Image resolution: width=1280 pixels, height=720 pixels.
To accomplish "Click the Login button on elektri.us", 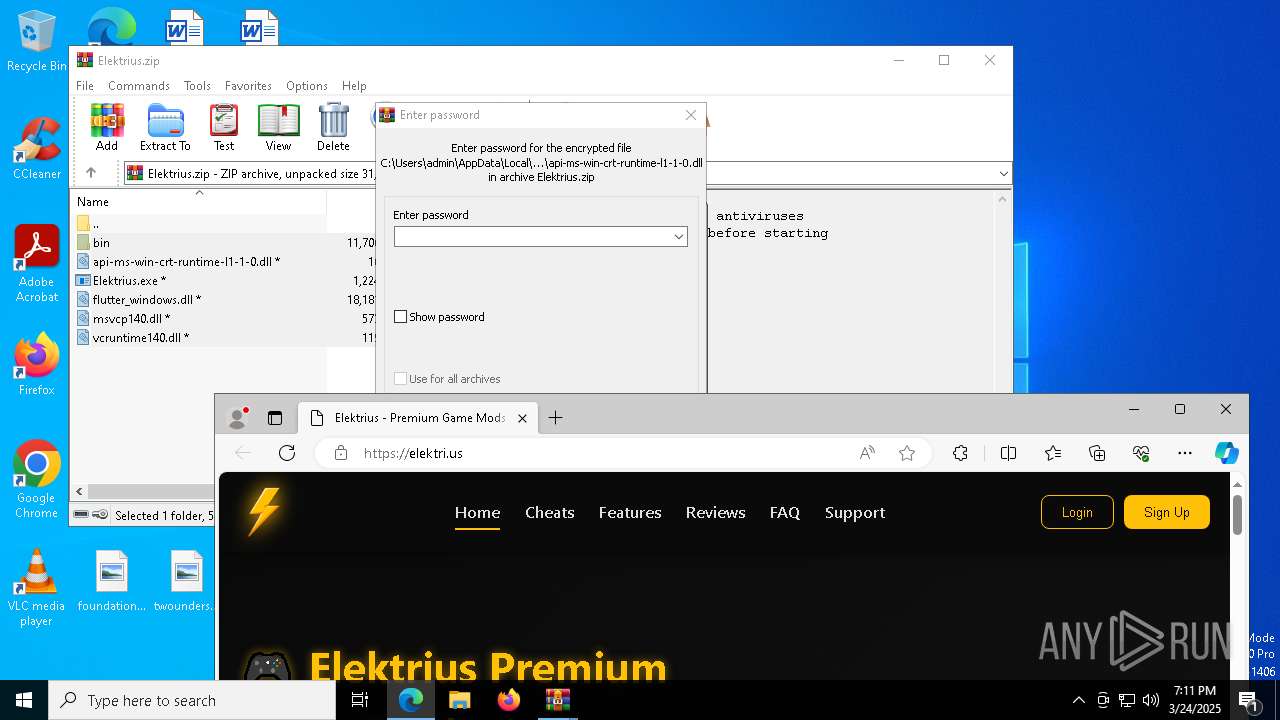I will coord(1077,512).
